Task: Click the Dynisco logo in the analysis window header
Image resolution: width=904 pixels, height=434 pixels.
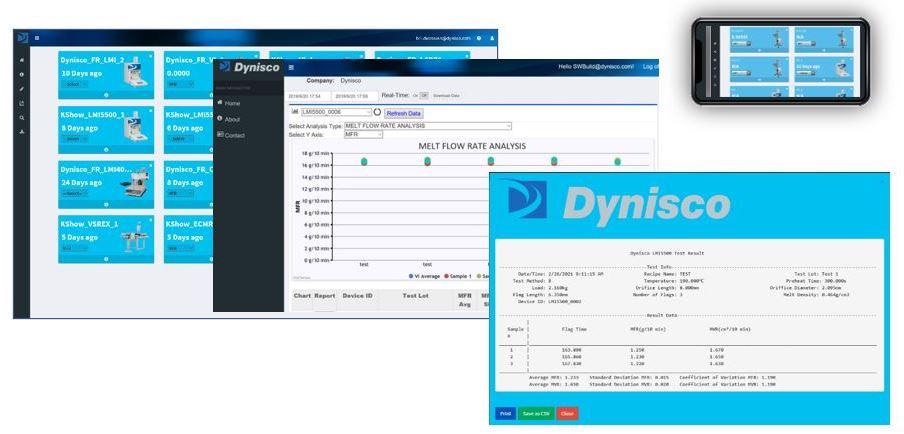Action: click(249, 67)
